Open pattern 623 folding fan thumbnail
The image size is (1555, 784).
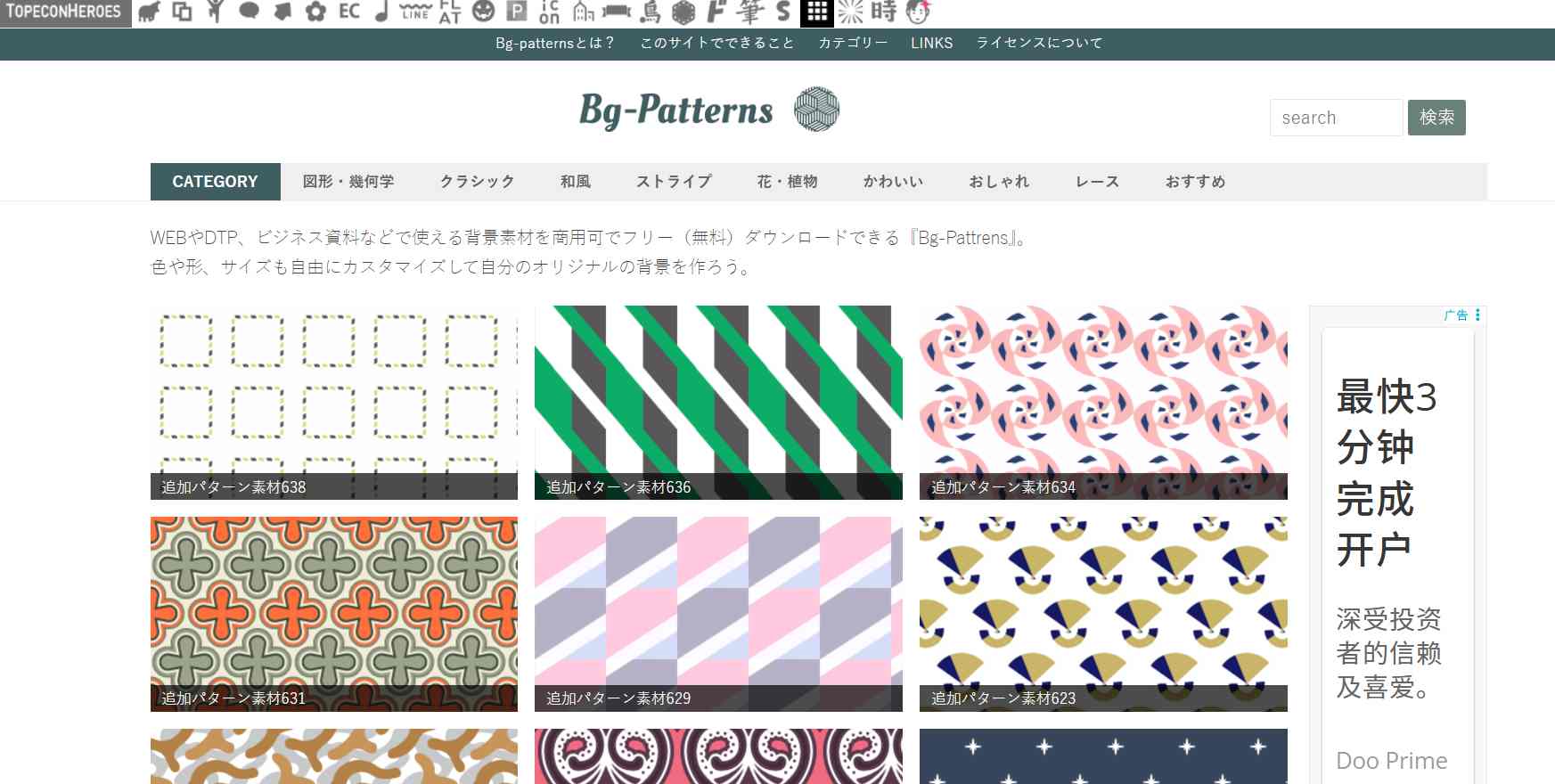(x=1103, y=614)
